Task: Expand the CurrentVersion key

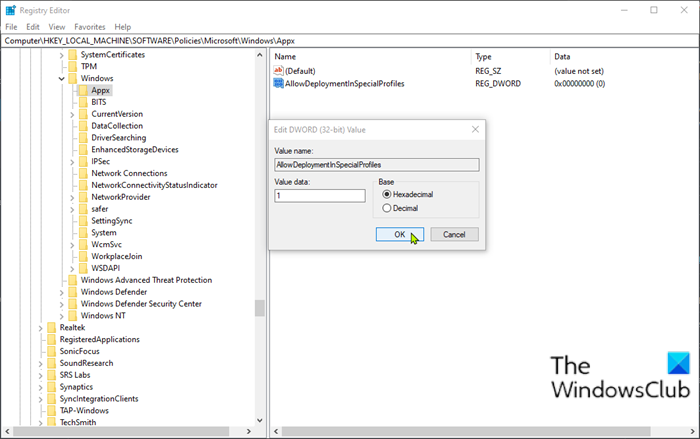Action: (72, 114)
